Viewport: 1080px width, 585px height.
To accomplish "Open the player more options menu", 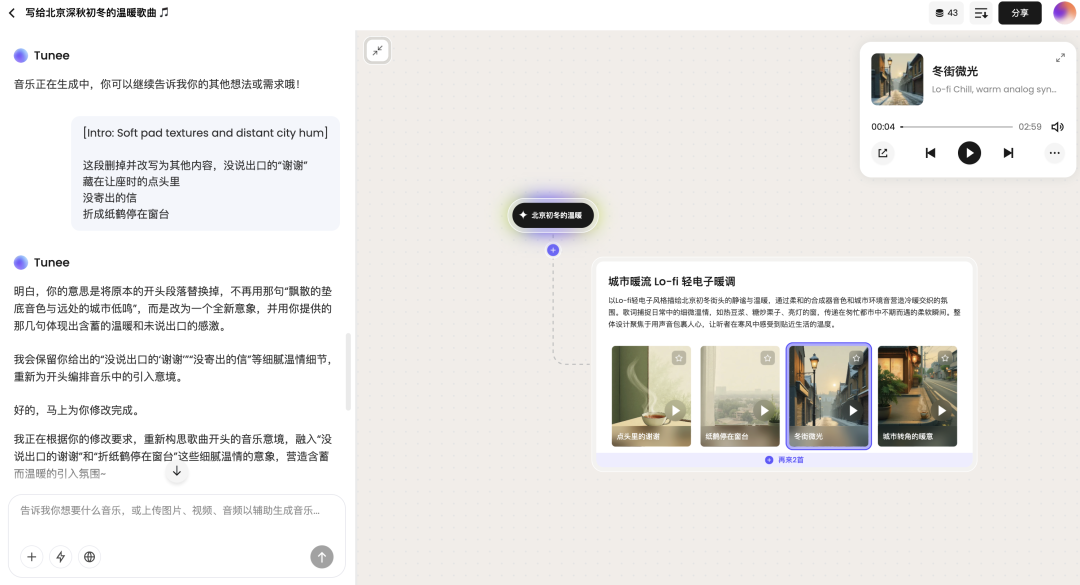I will 1055,153.
